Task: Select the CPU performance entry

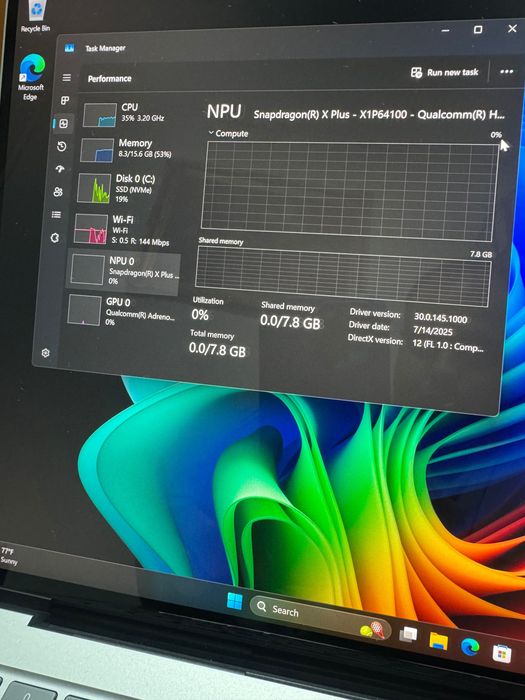Action: (x=129, y=114)
